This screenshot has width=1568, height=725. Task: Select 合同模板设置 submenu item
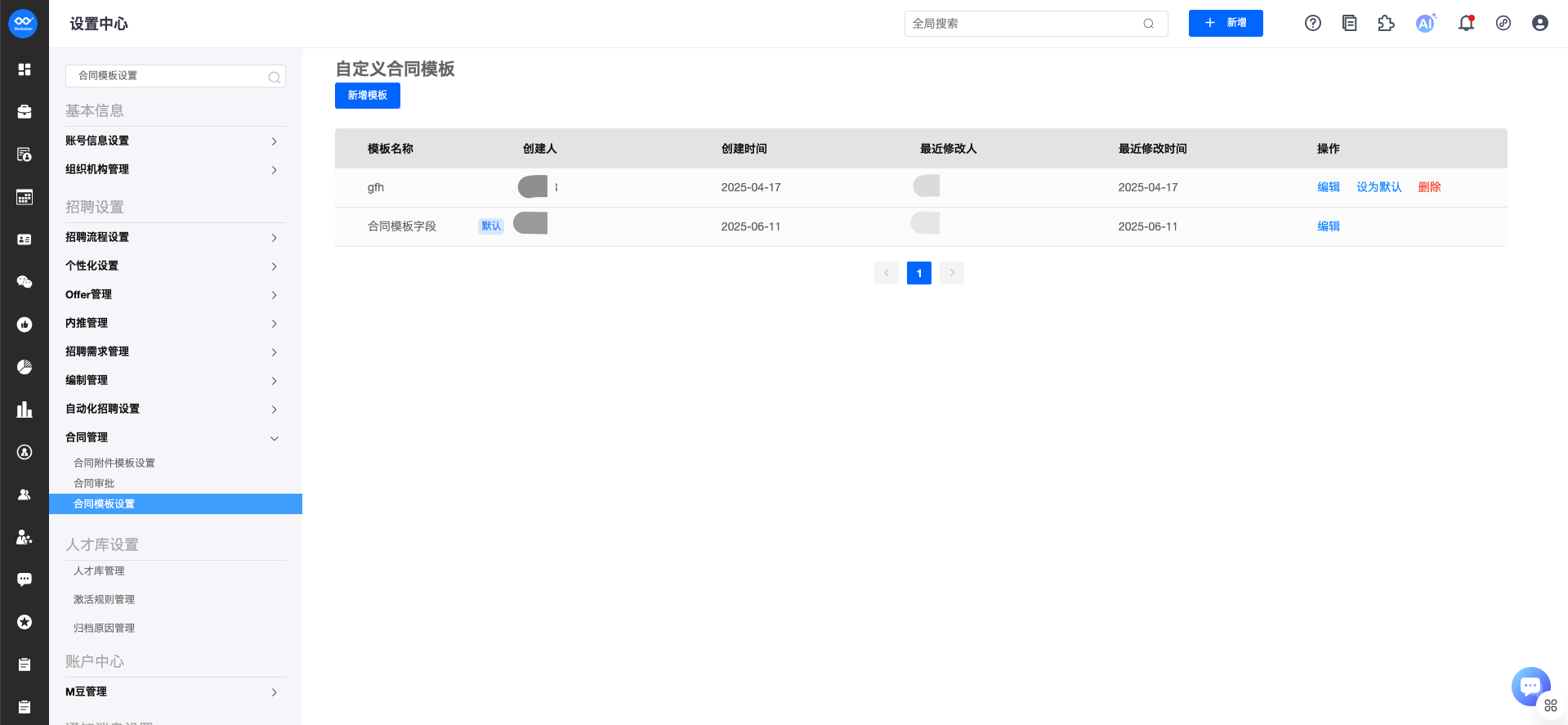176,503
